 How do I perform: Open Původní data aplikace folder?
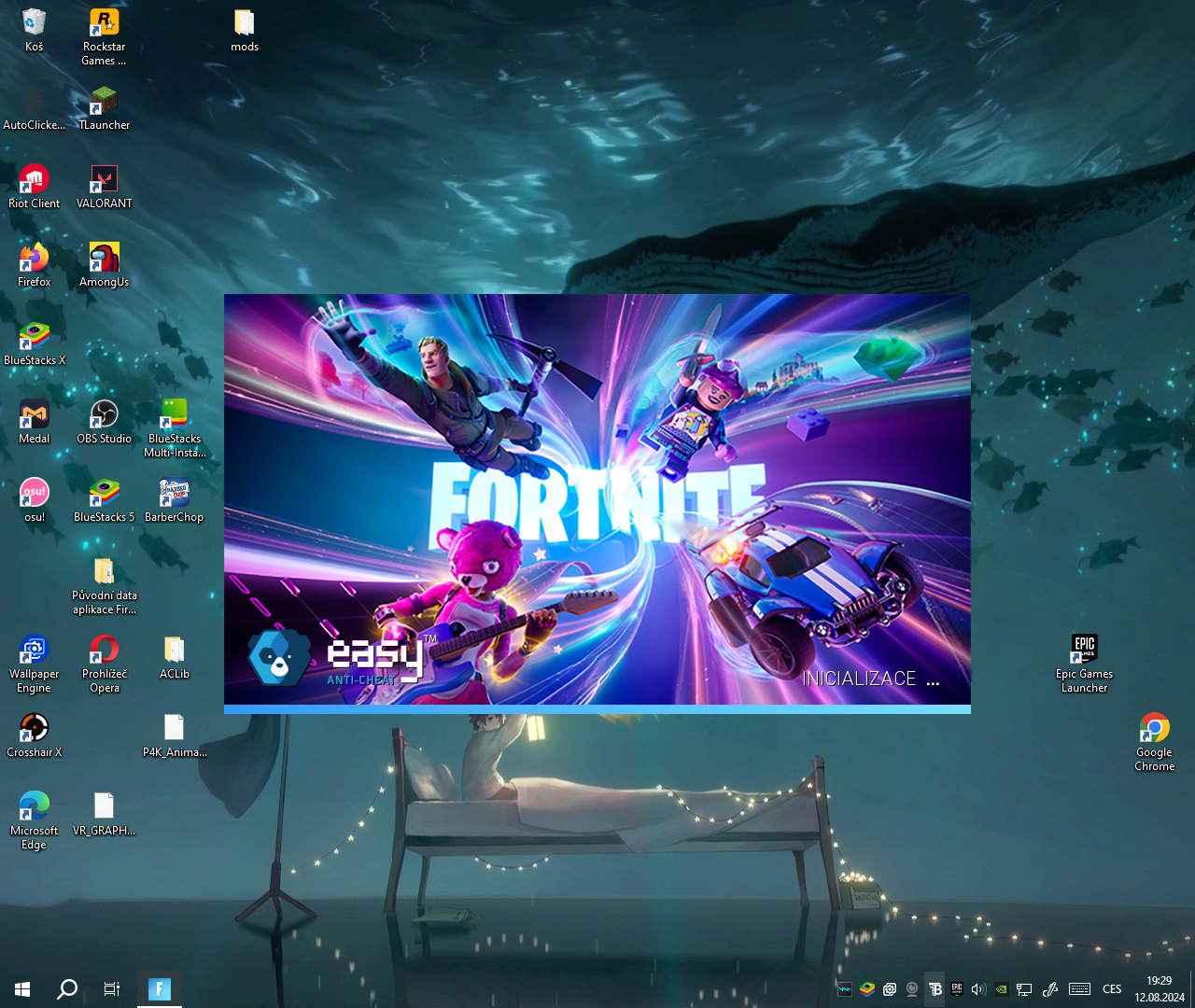pyautogui.click(x=104, y=586)
